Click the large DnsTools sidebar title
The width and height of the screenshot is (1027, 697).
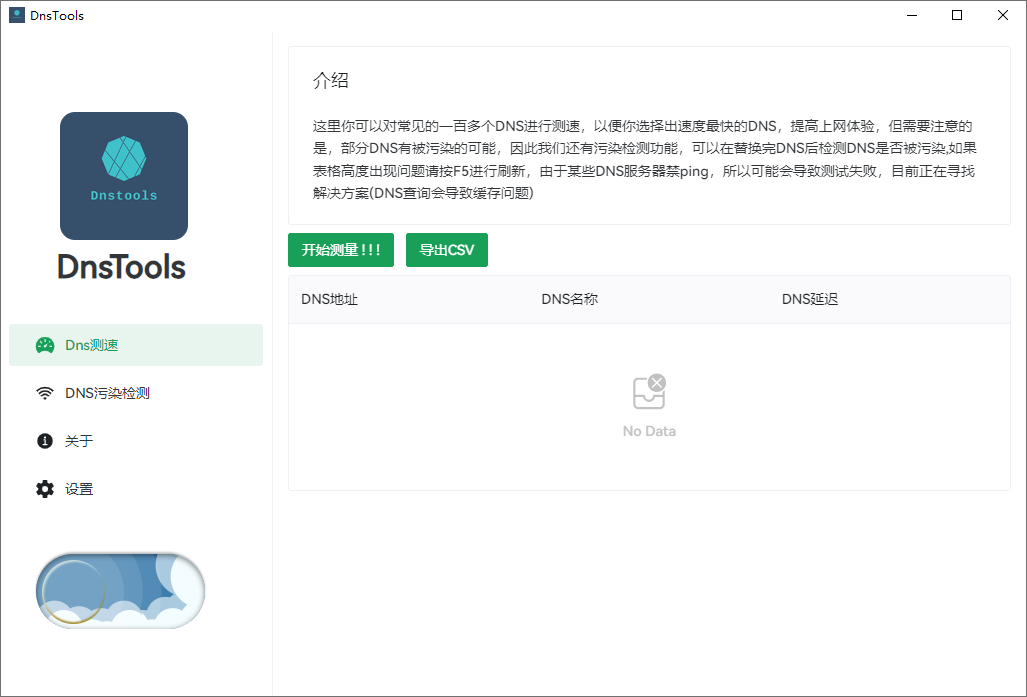(x=122, y=267)
